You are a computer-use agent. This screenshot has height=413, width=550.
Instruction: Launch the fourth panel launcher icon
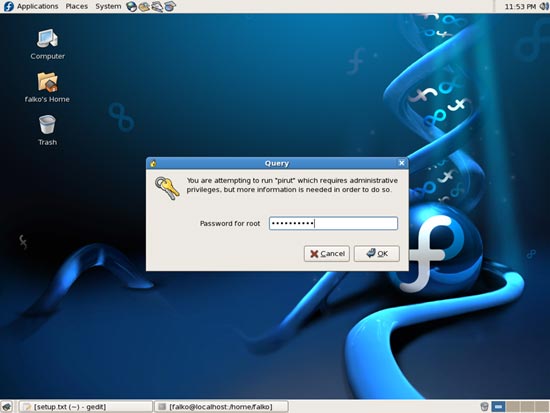coord(170,6)
